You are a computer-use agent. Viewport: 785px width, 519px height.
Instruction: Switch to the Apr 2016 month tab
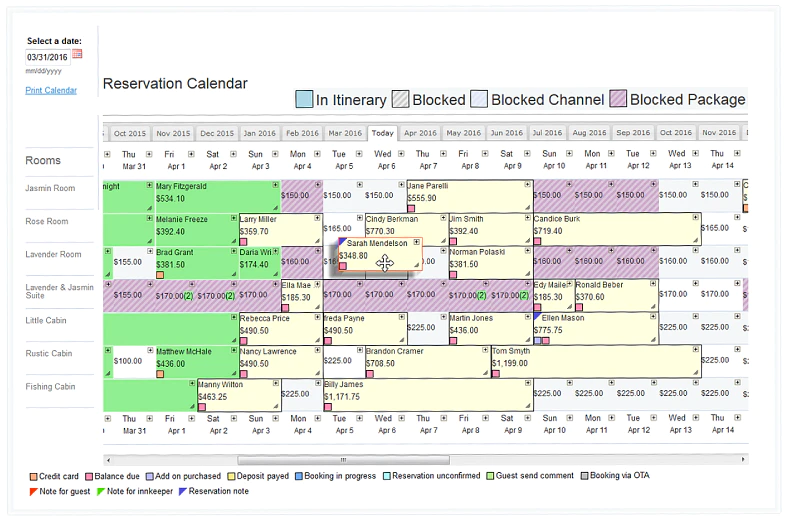click(x=420, y=133)
